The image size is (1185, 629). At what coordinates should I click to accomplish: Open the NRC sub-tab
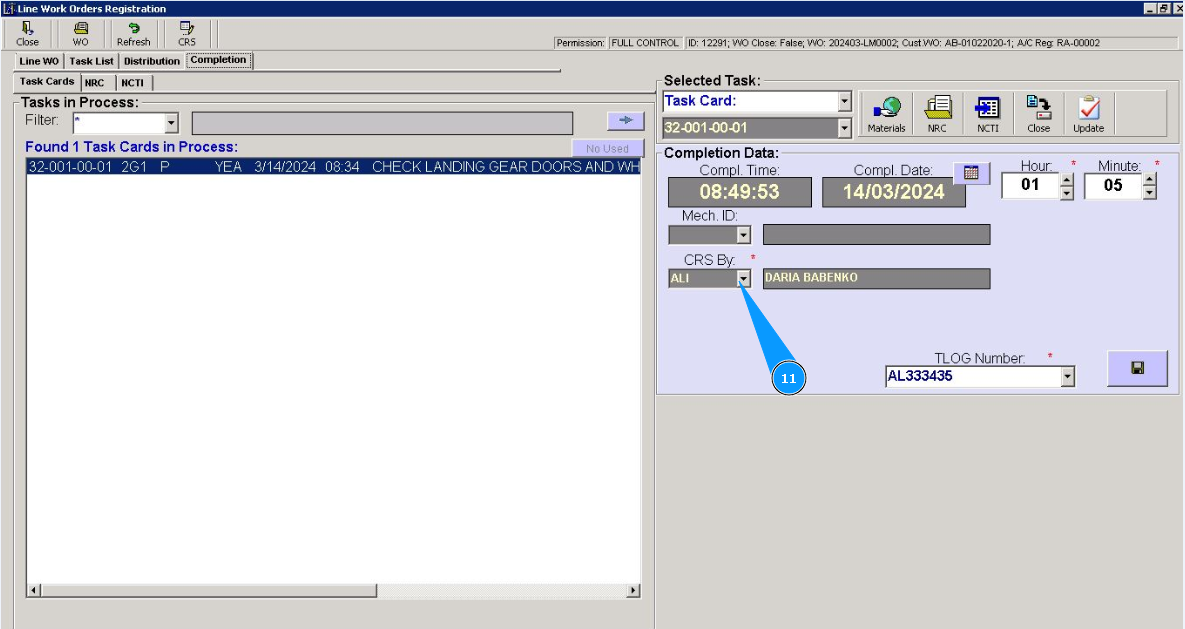click(95, 82)
